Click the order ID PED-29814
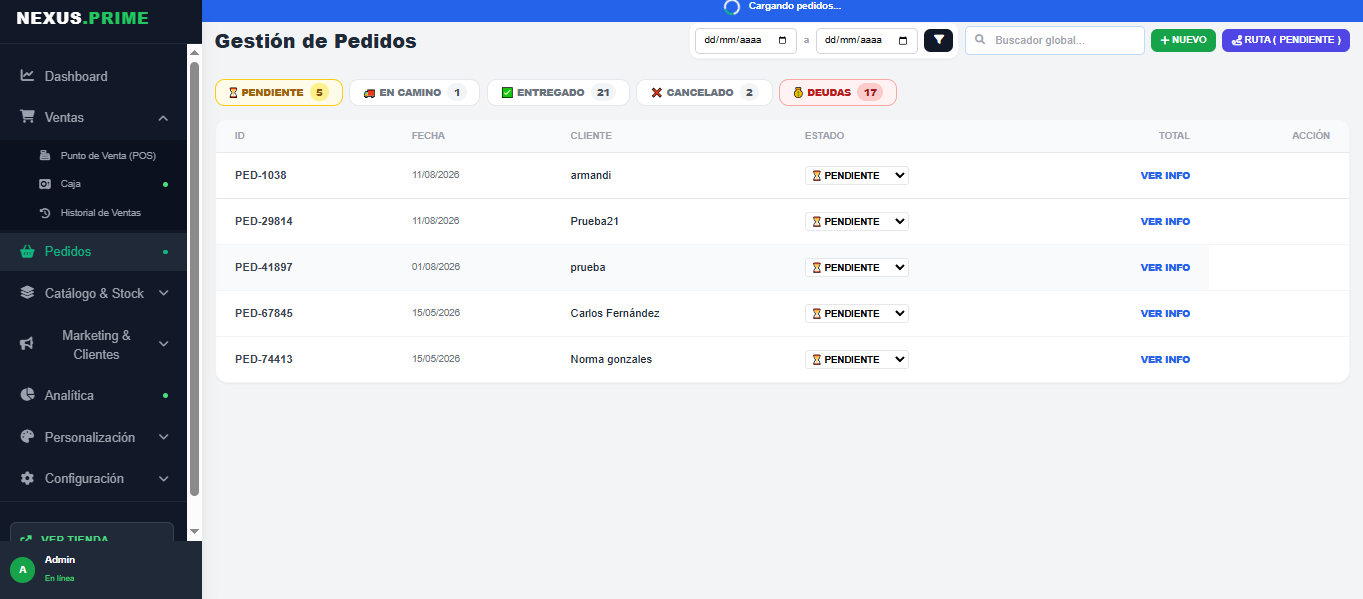 point(264,221)
